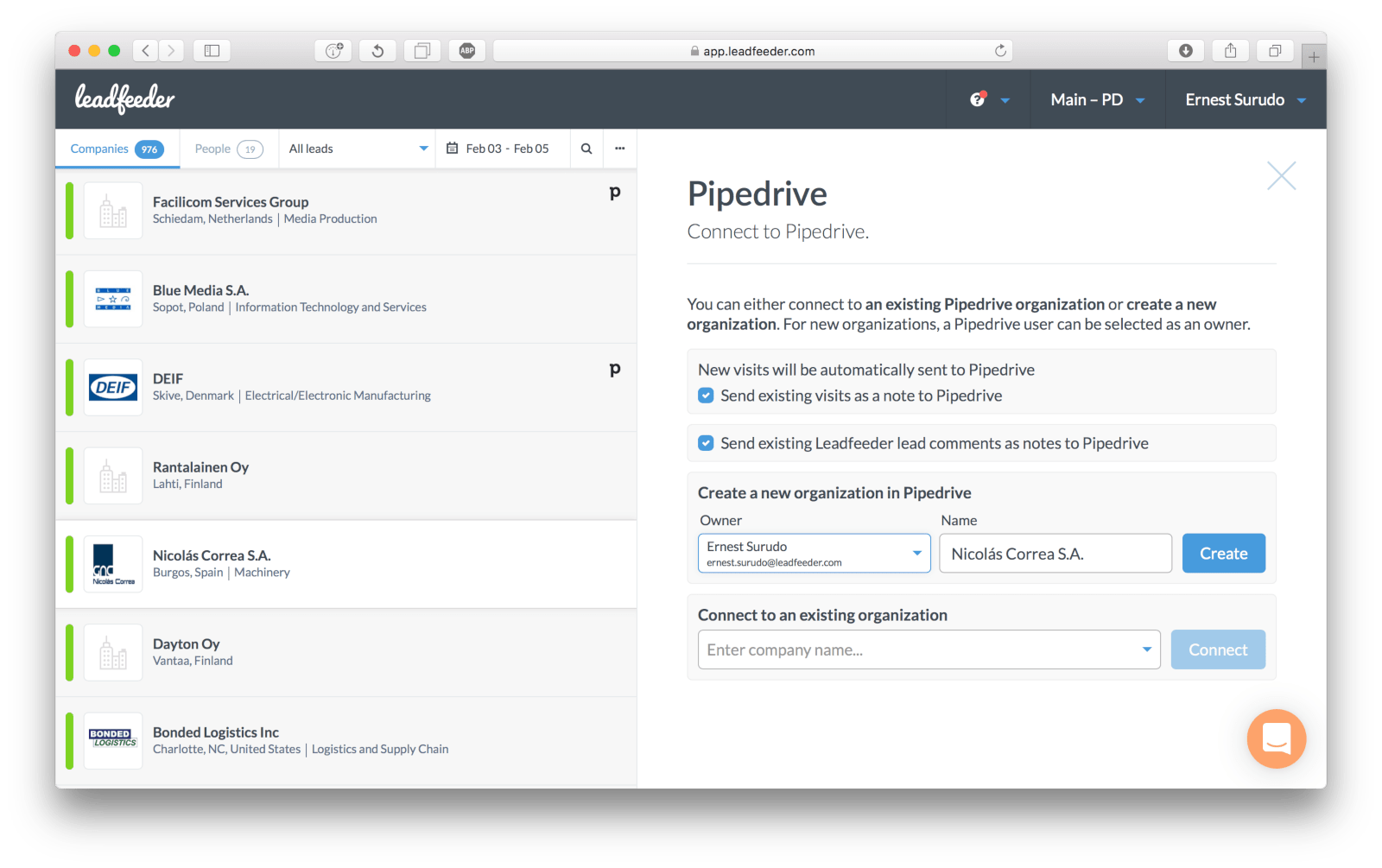This screenshot has width=1382, height=868.
Task: Click the Leadfeeder logo
Action: click(x=124, y=98)
